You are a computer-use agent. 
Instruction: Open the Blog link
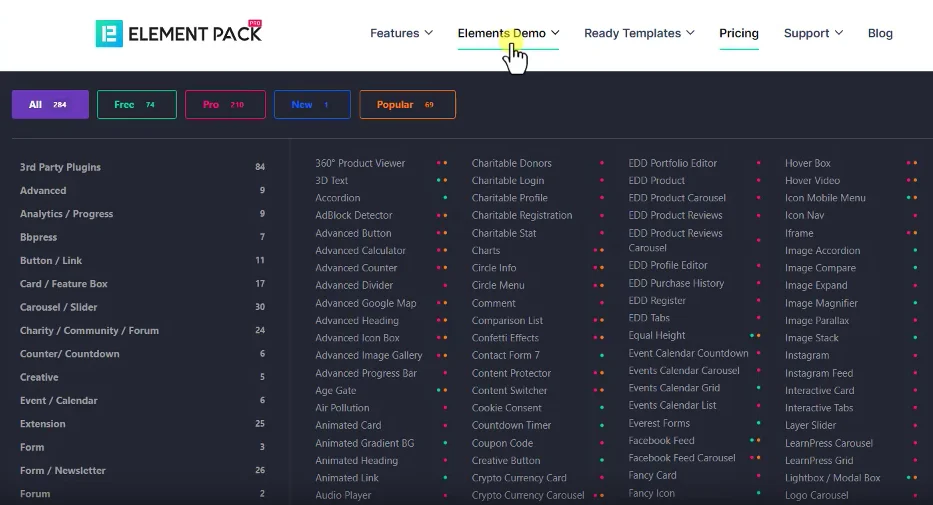click(x=880, y=33)
